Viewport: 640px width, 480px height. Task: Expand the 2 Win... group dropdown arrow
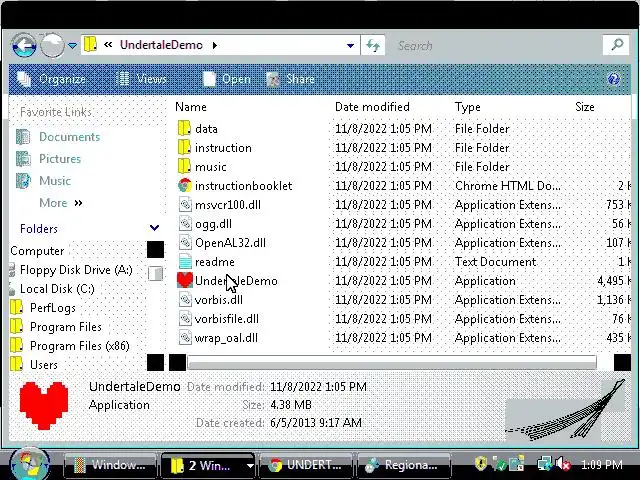pos(250,465)
